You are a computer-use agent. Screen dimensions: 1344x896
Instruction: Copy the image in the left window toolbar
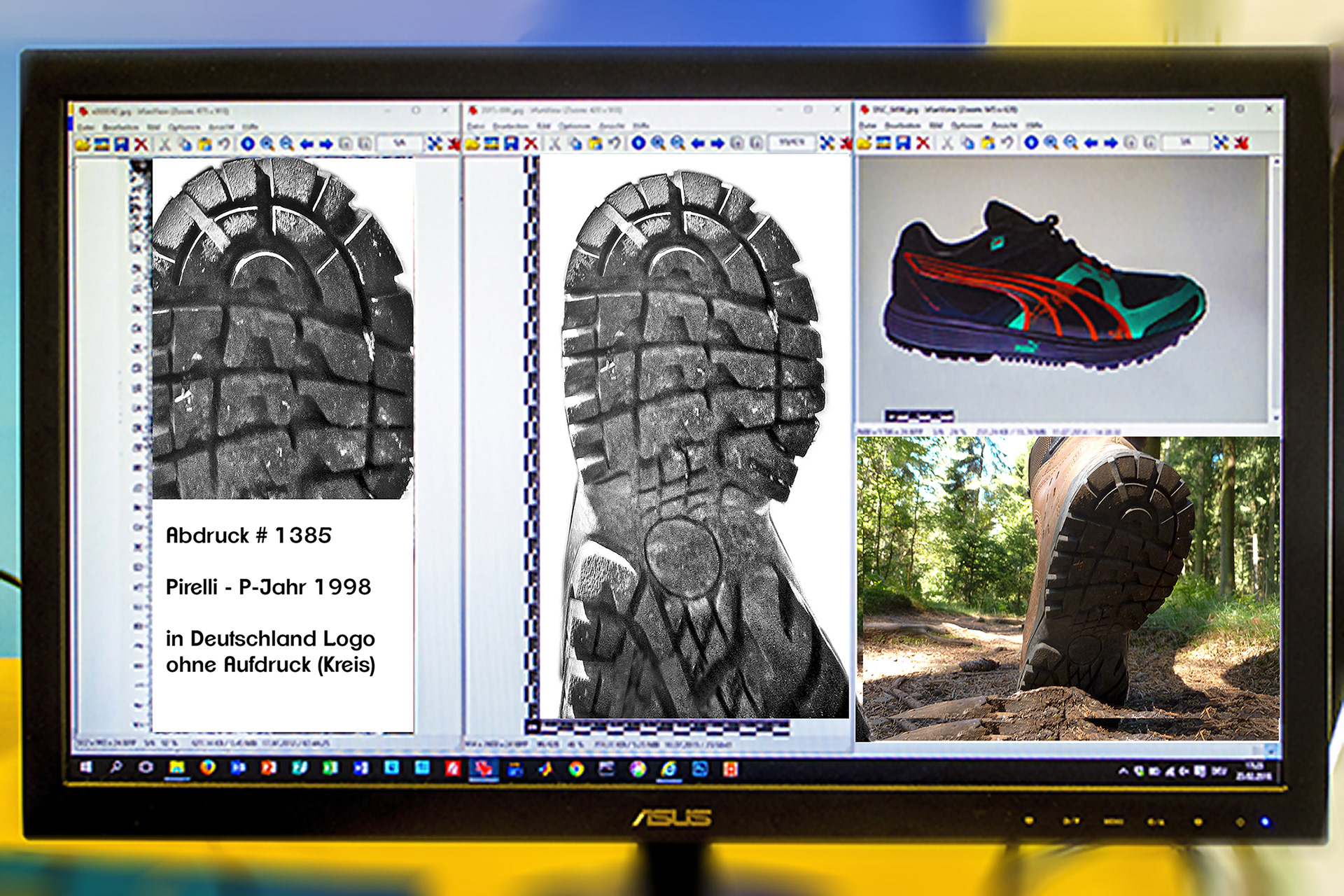[185, 144]
